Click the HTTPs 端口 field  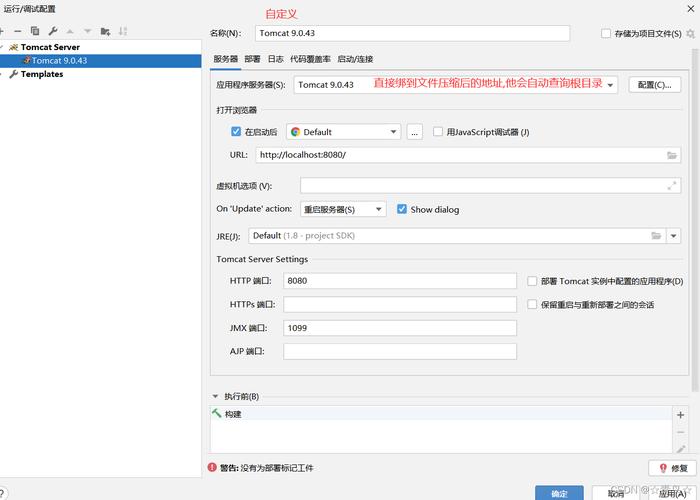400,304
